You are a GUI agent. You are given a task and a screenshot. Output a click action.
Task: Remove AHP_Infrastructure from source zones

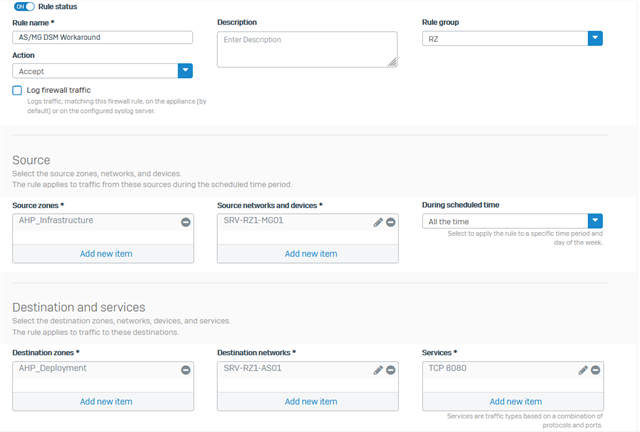click(x=186, y=222)
